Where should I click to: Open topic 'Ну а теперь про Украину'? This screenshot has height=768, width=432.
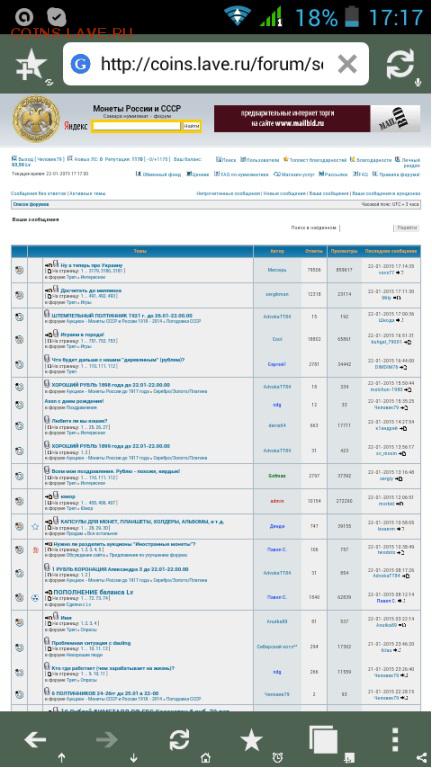coord(92,264)
